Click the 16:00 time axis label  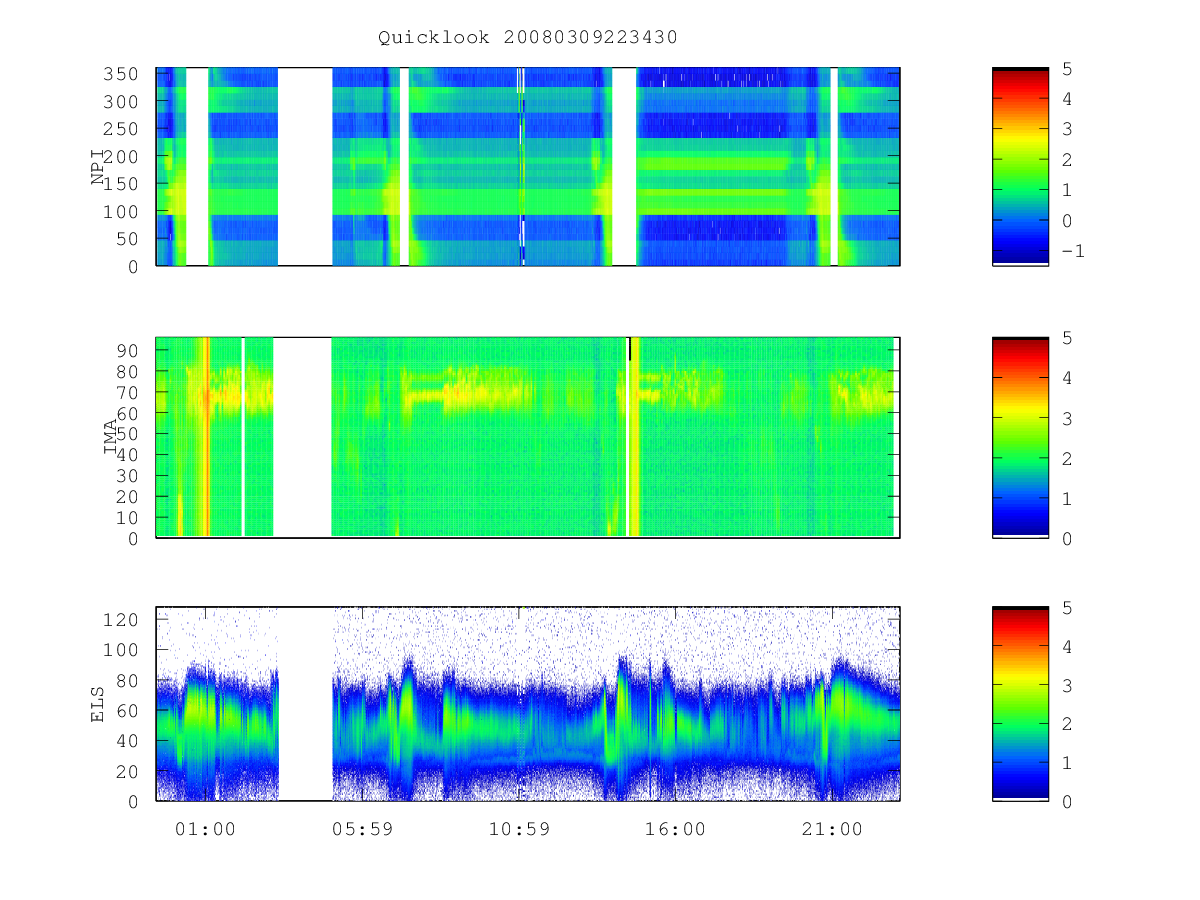click(x=675, y=829)
